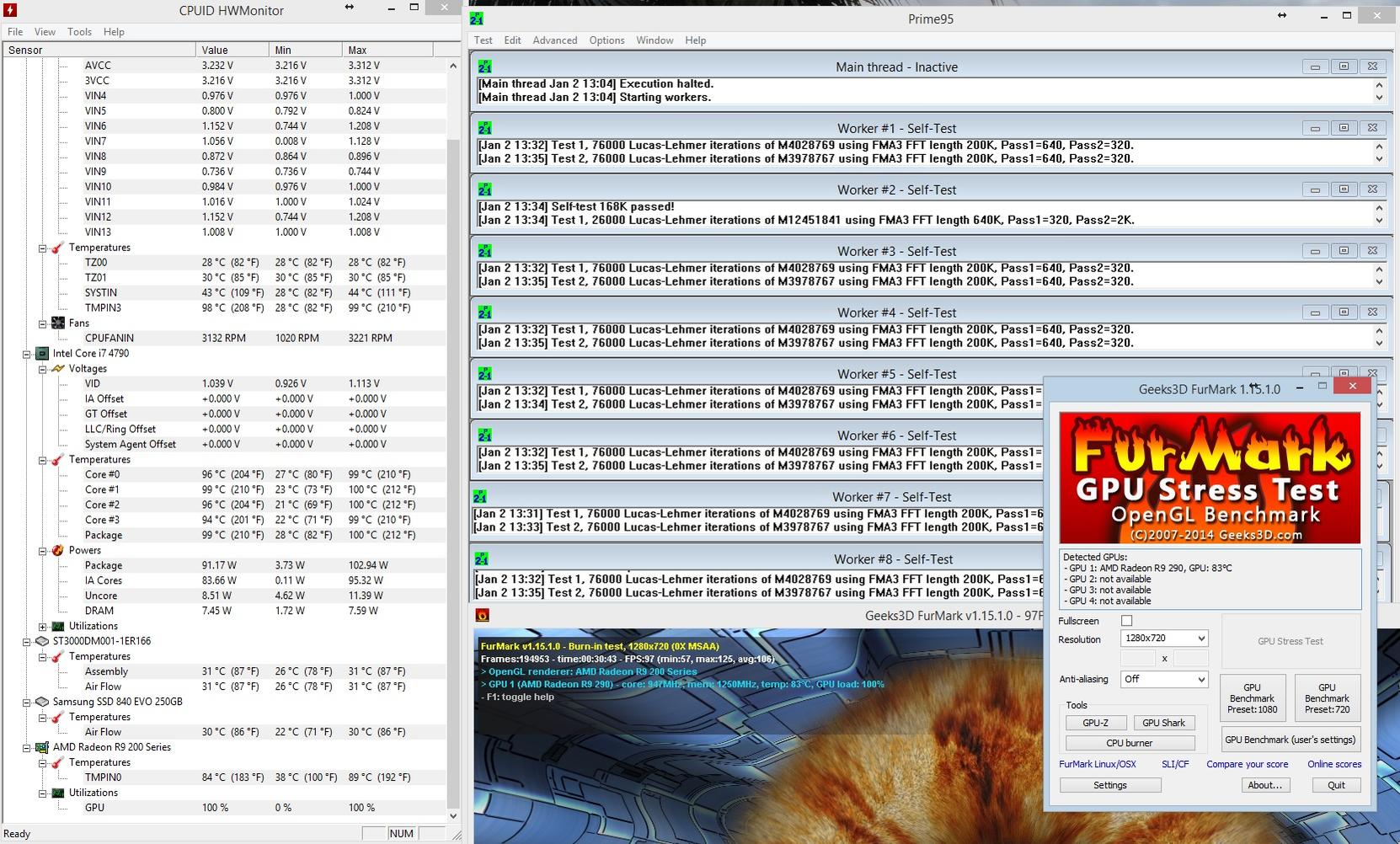Click the FurMark burn-in render window icon
This screenshot has height=844, width=1400.
pos(483,616)
